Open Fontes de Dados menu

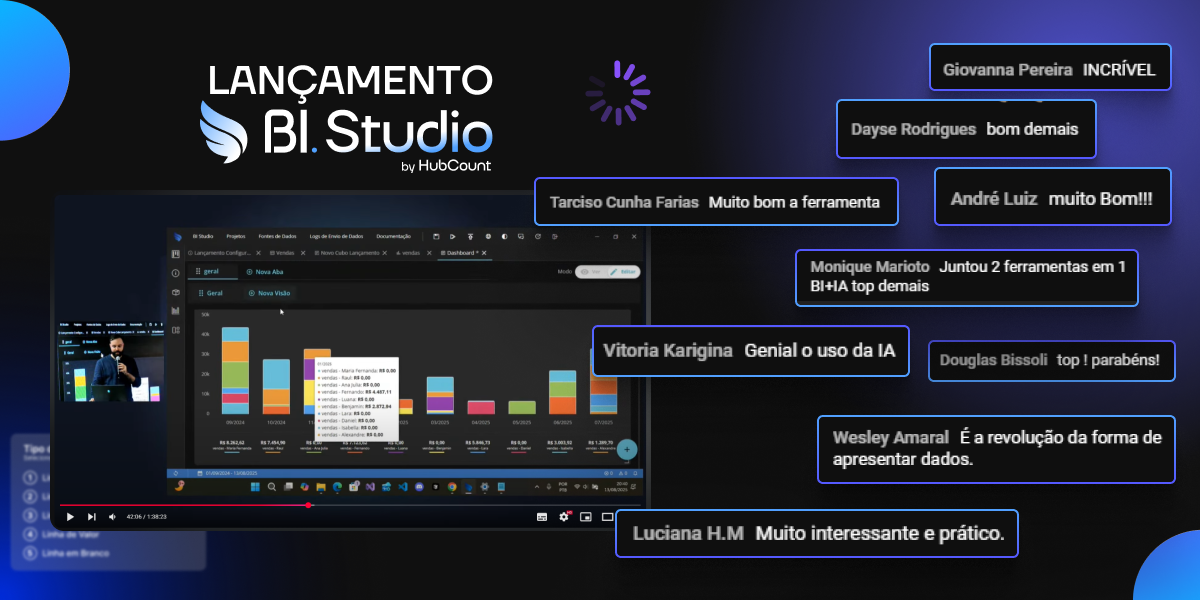pos(277,236)
